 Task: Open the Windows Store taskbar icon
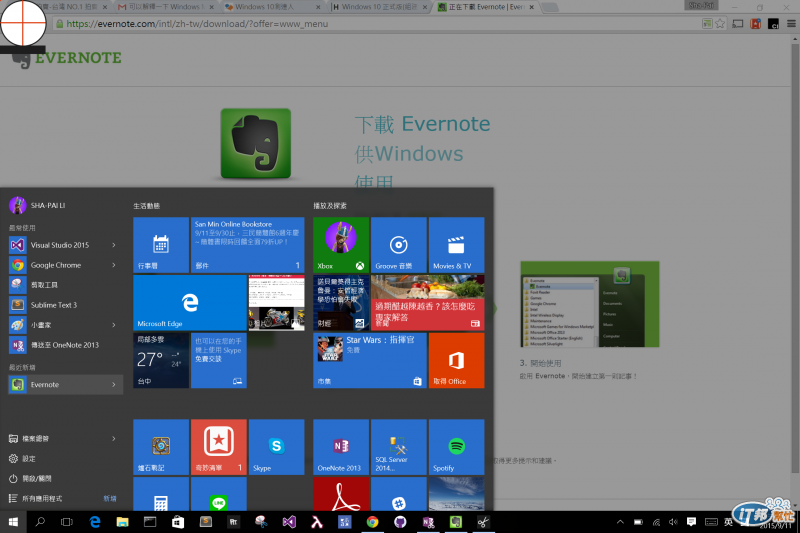[178, 522]
